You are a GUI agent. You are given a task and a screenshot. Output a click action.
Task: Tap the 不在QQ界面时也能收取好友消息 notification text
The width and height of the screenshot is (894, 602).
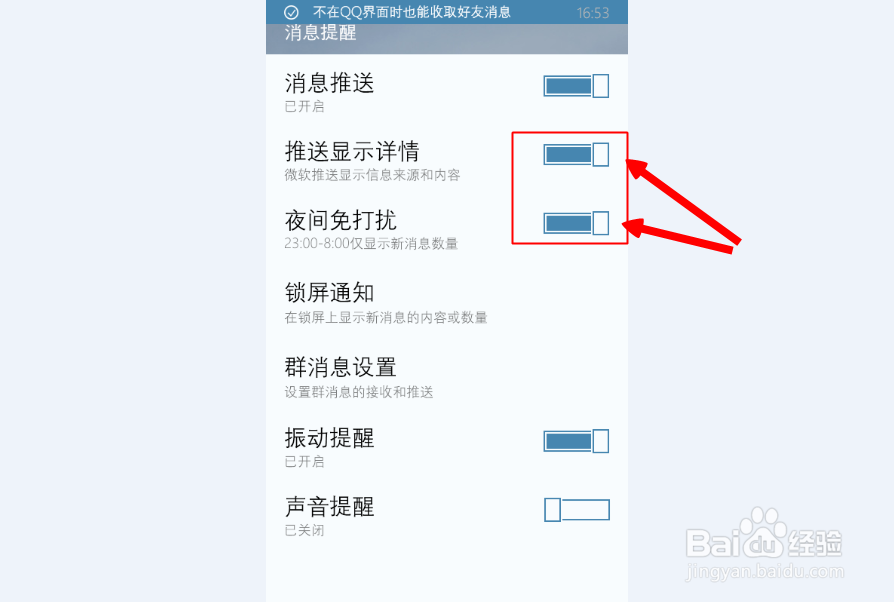412,12
